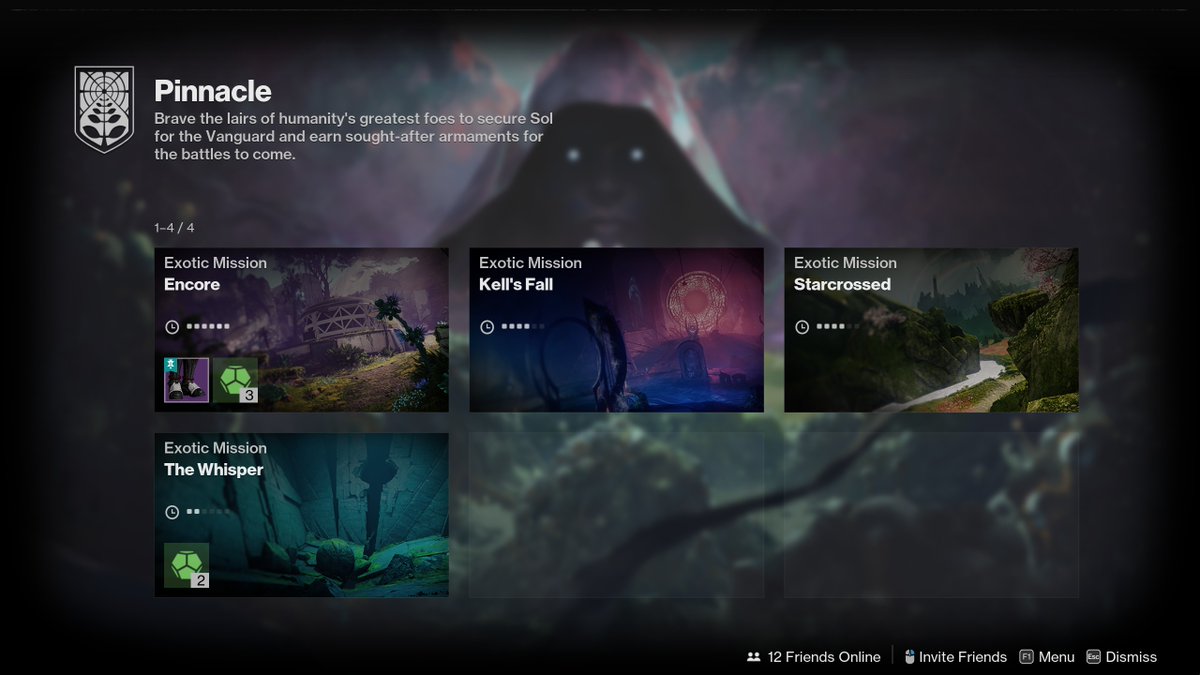Select the green engram reward in The Whisper
Viewport: 1200px width, 675px height.
[x=186, y=565]
